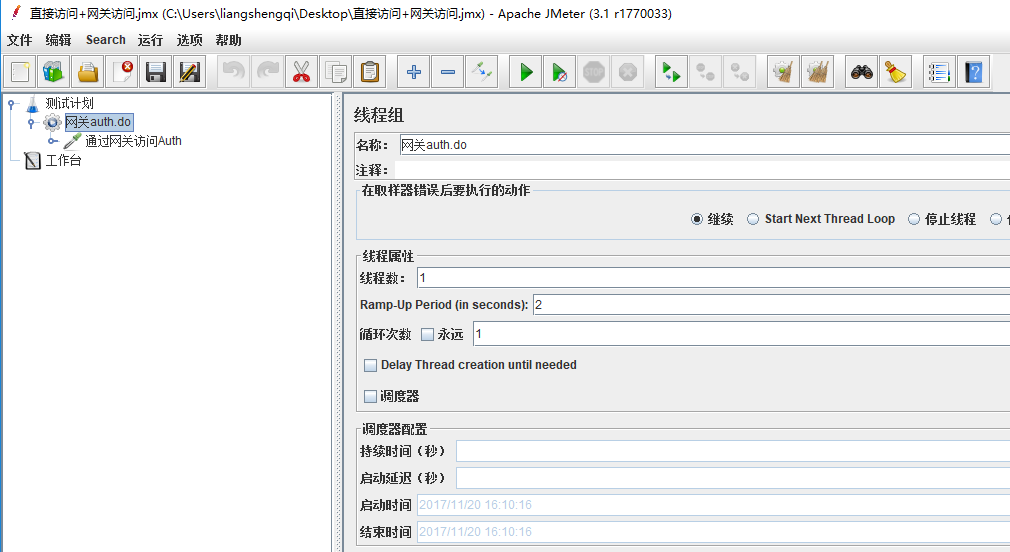Click the Ramp-Up Period input field

tap(771, 305)
